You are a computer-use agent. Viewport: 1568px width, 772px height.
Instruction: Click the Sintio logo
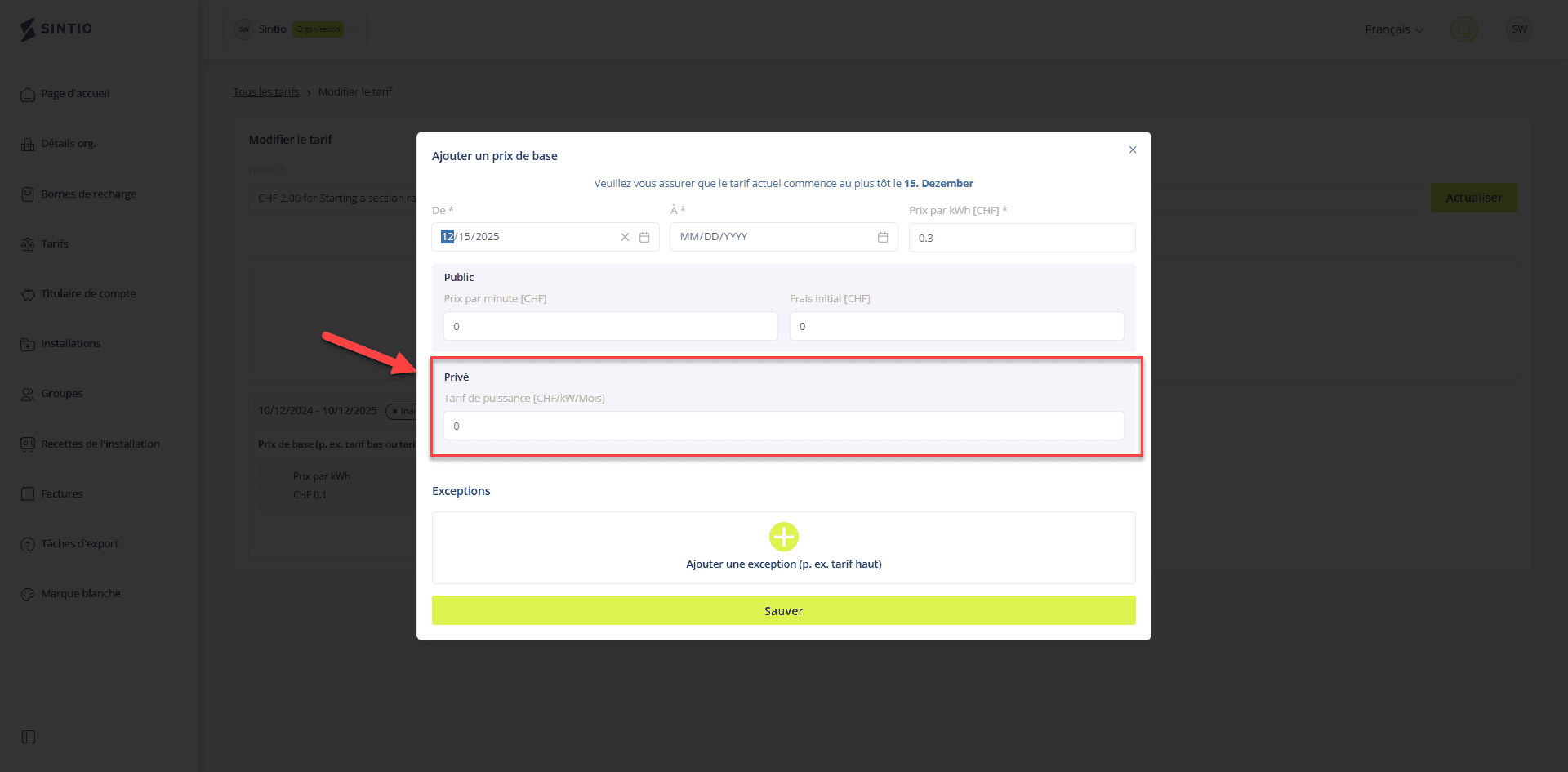coord(56,29)
